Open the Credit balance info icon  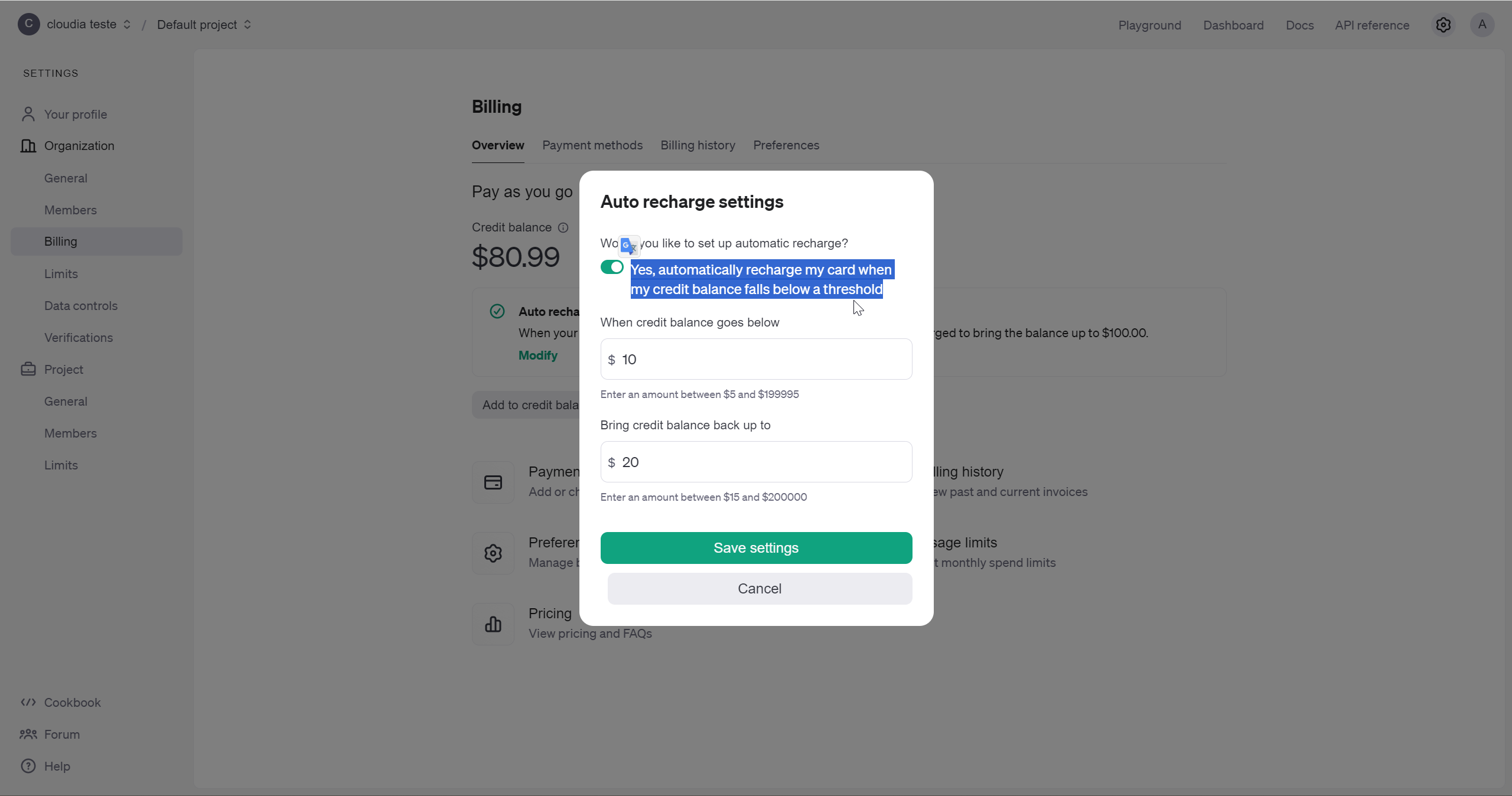point(563,228)
